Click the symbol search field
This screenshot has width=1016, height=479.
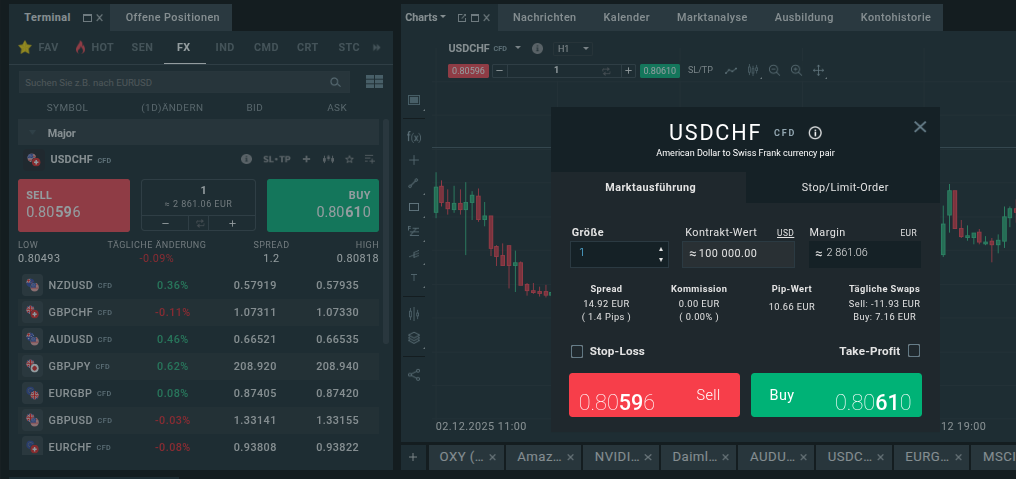[x=175, y=82]
